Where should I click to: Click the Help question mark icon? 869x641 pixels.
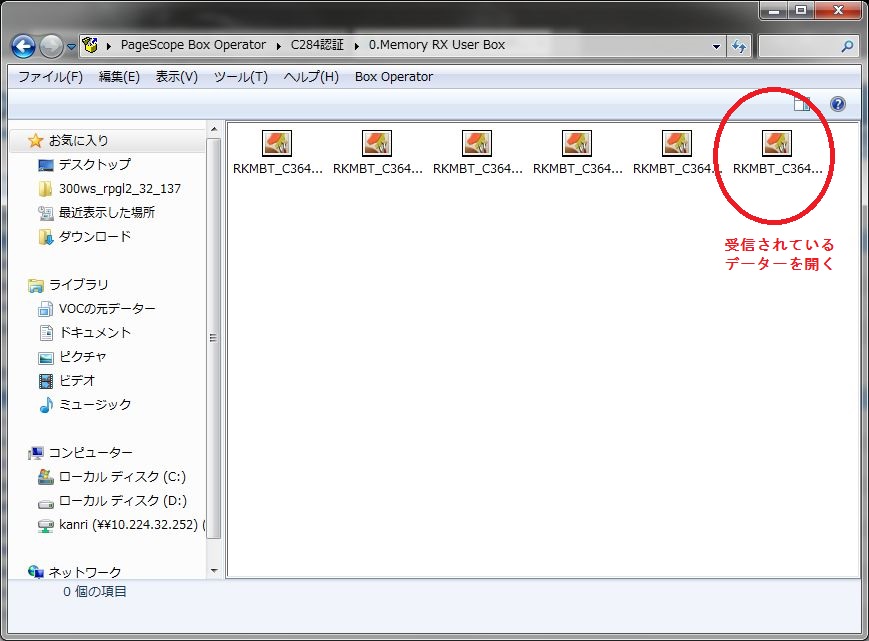pos(837,104)
